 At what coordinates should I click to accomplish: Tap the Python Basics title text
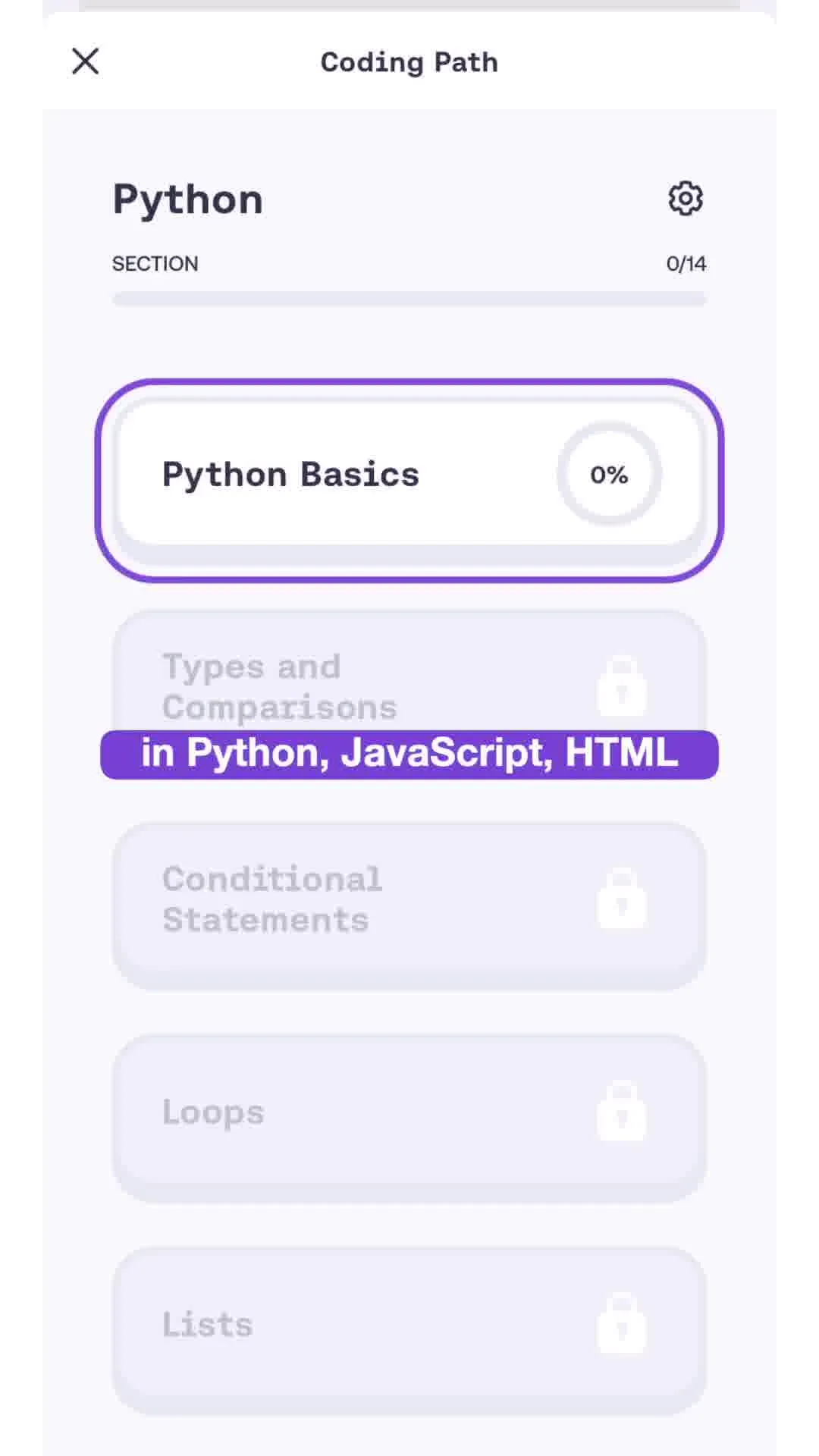click(x=290, y=475)
